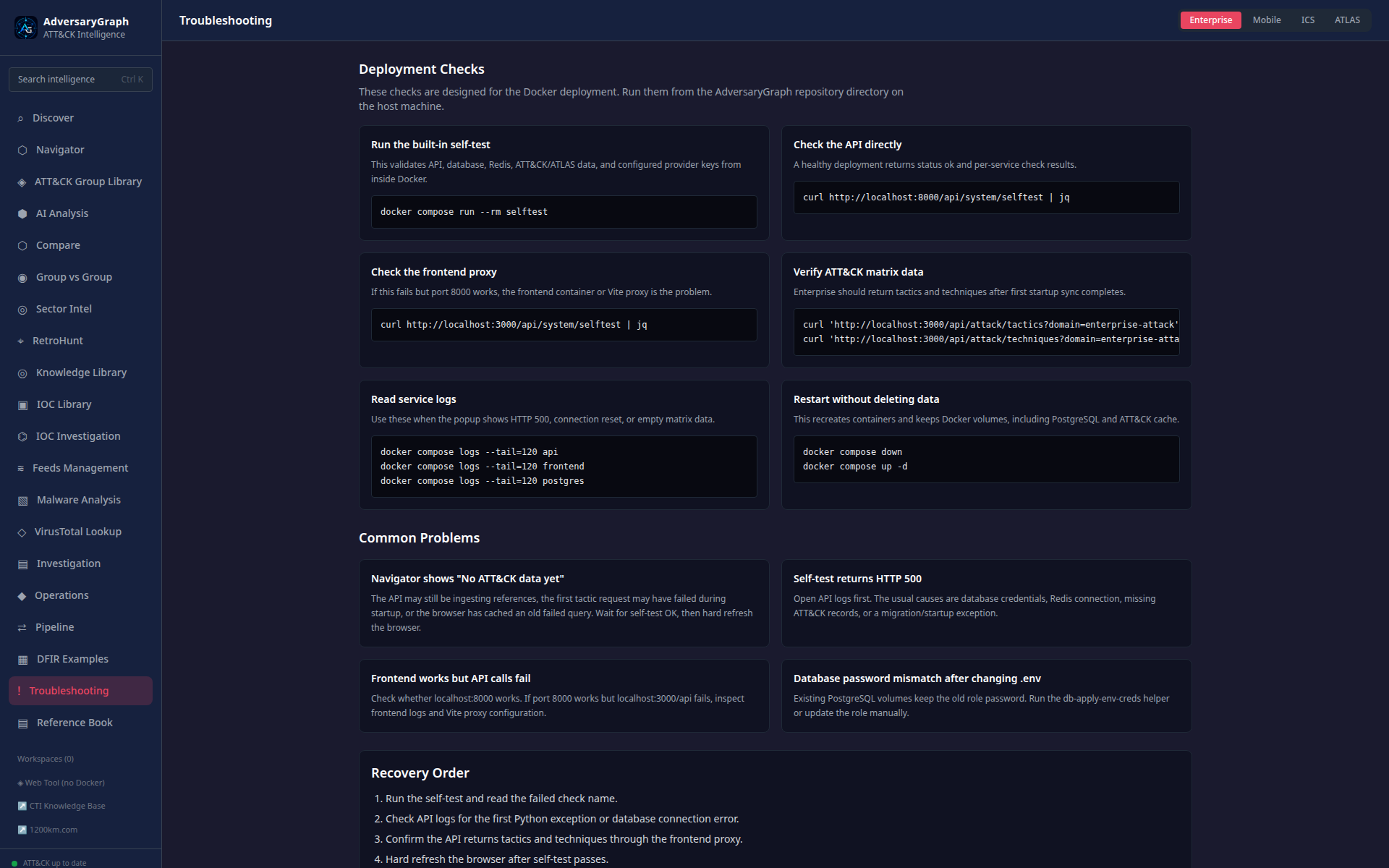This screenshot has height=868, width=1389.
Task: Open the Feeds Management section
Action: (x=80, y=468)
